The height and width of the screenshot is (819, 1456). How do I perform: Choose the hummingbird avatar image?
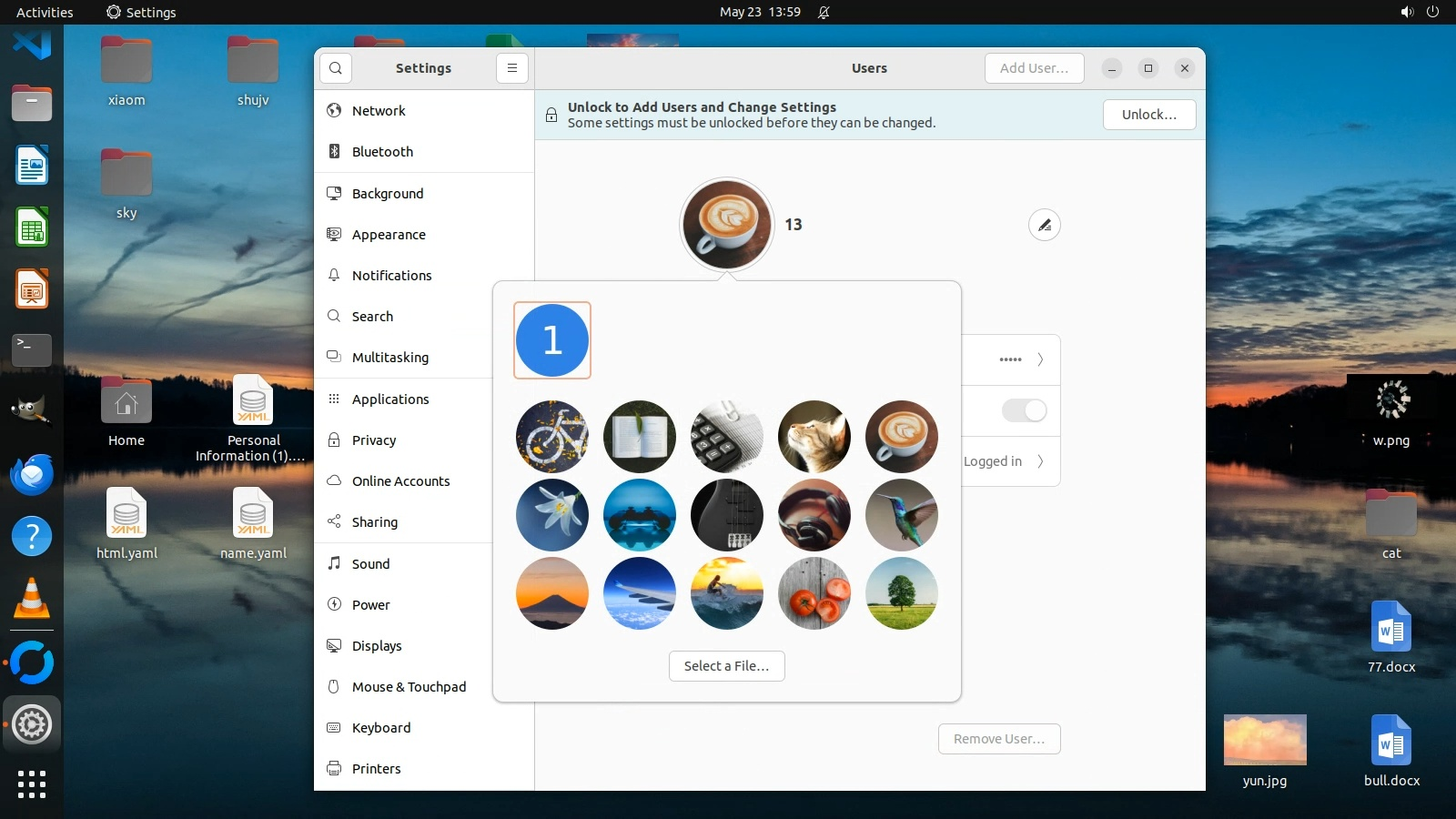click(x=901, y=515)
